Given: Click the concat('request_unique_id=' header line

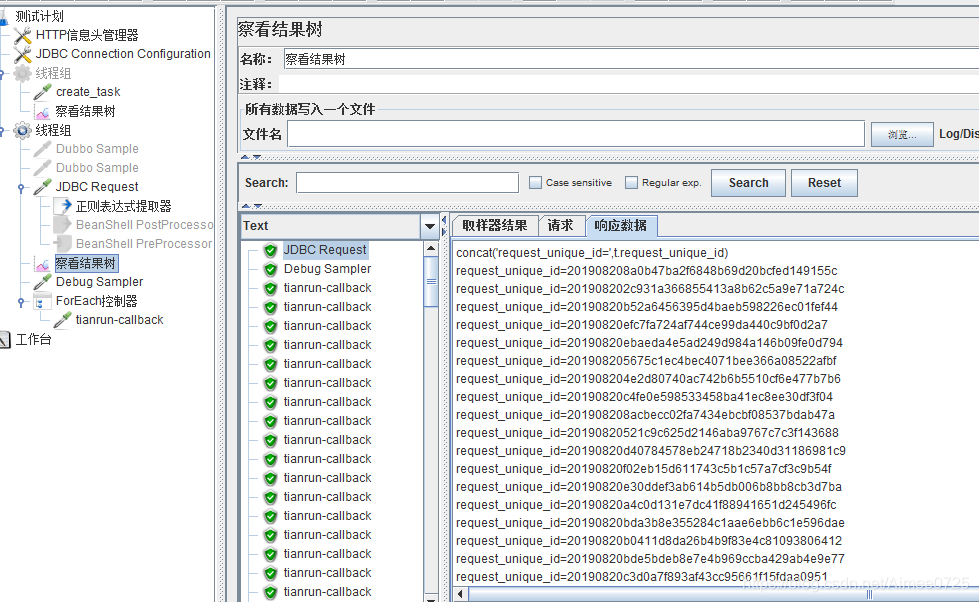Looking at the screenshot, I should [x=592, y=253].
